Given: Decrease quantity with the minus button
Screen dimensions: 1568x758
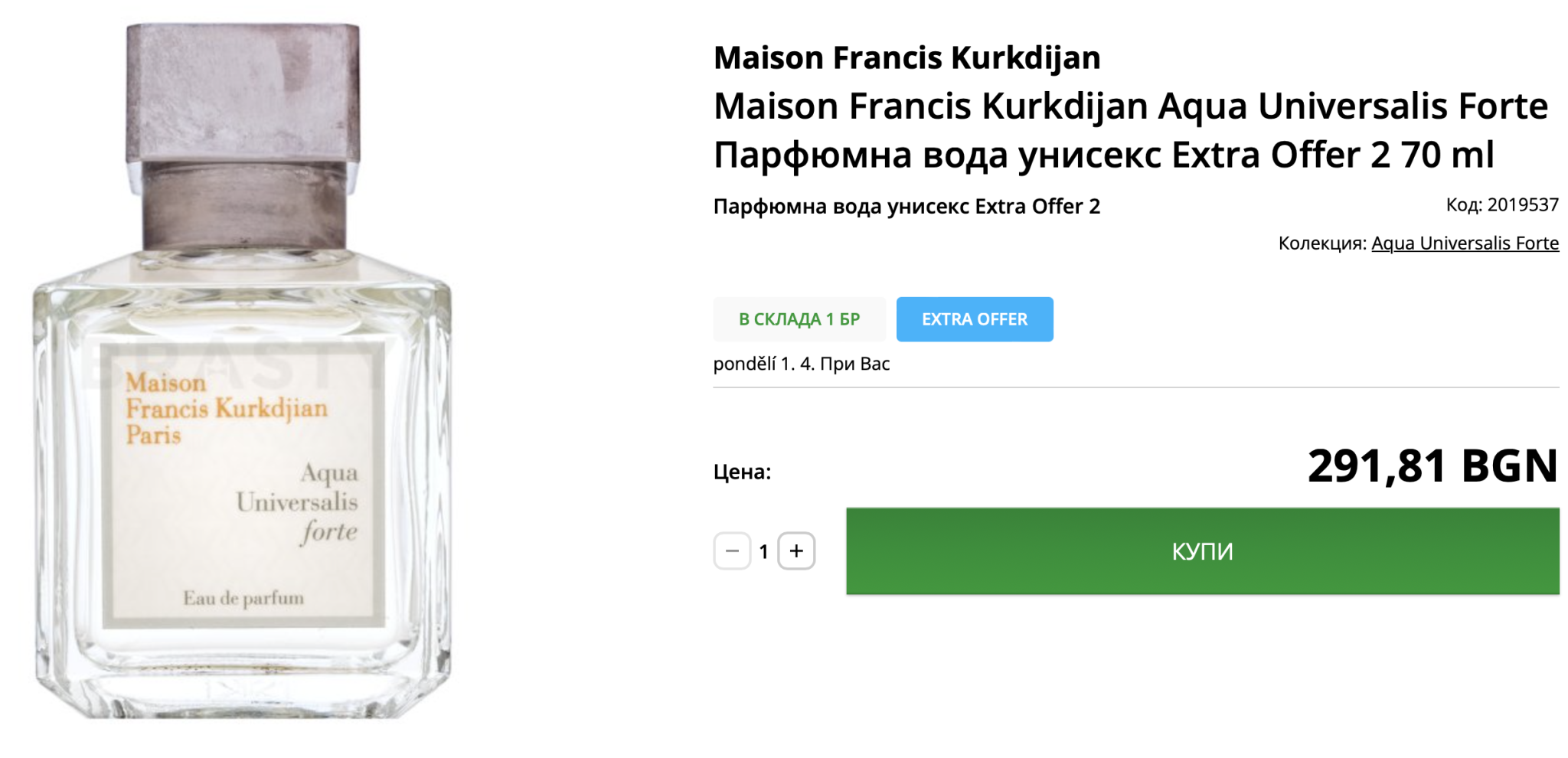Looking at the screenshot, I should (732, 551).
